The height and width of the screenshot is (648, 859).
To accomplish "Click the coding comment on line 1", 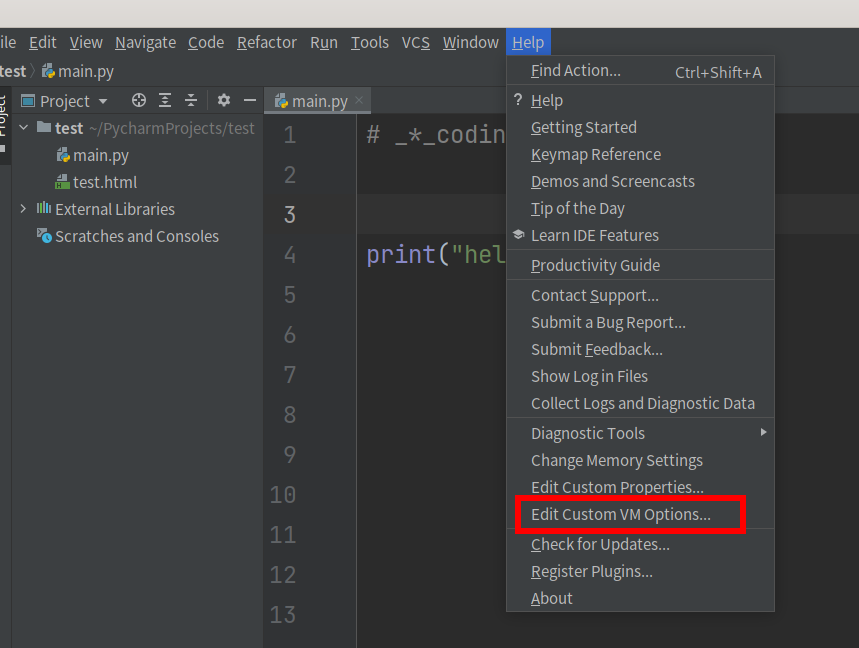I will [436, 135].
